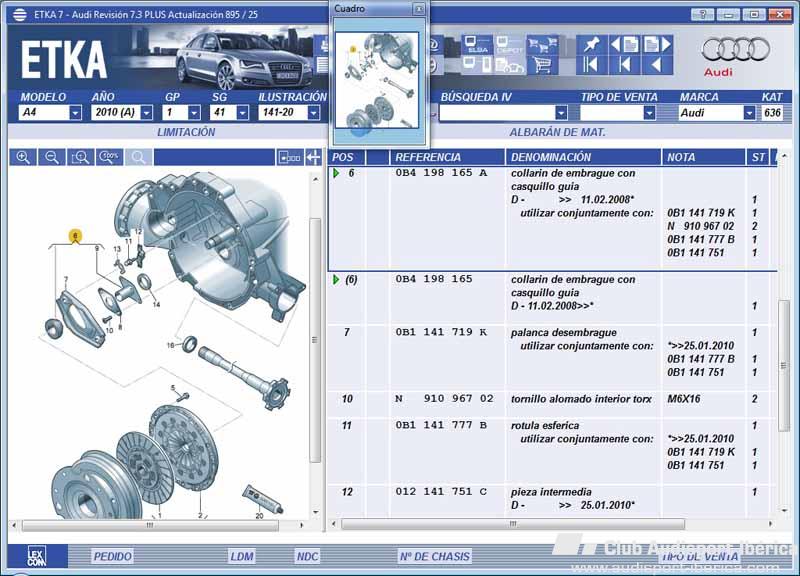The image size is (800, 576).
Task: Click the Audi four-rings logo
Action: pos(735,50)
